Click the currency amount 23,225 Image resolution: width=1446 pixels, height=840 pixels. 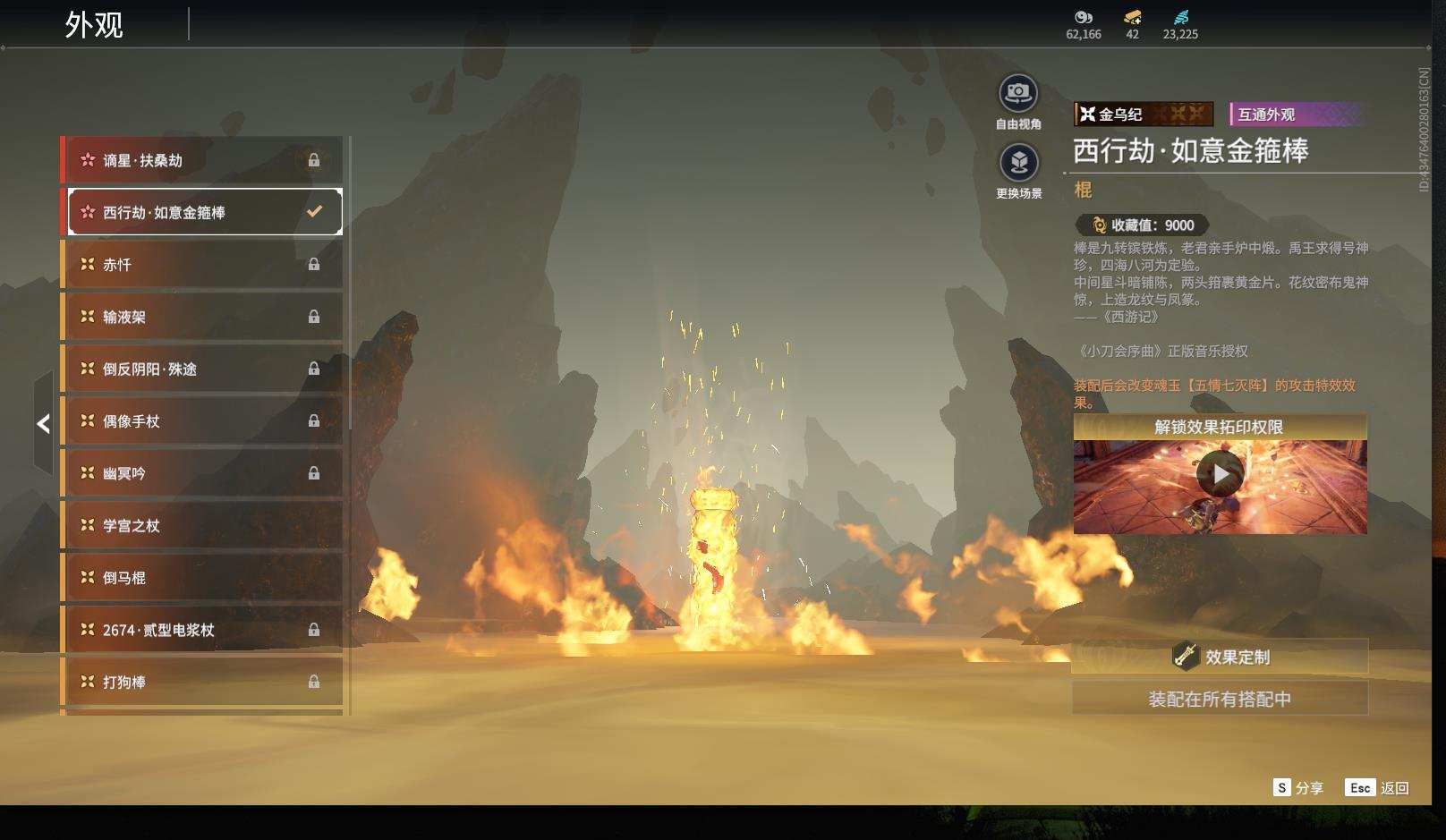point(1180,35)
